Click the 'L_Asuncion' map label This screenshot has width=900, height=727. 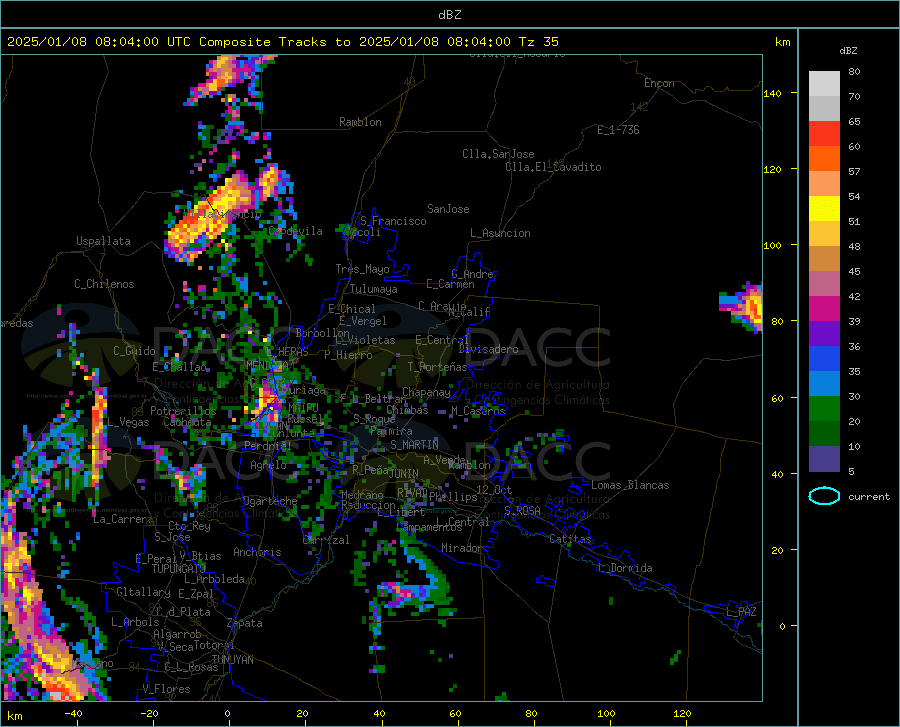click(500, 233)
